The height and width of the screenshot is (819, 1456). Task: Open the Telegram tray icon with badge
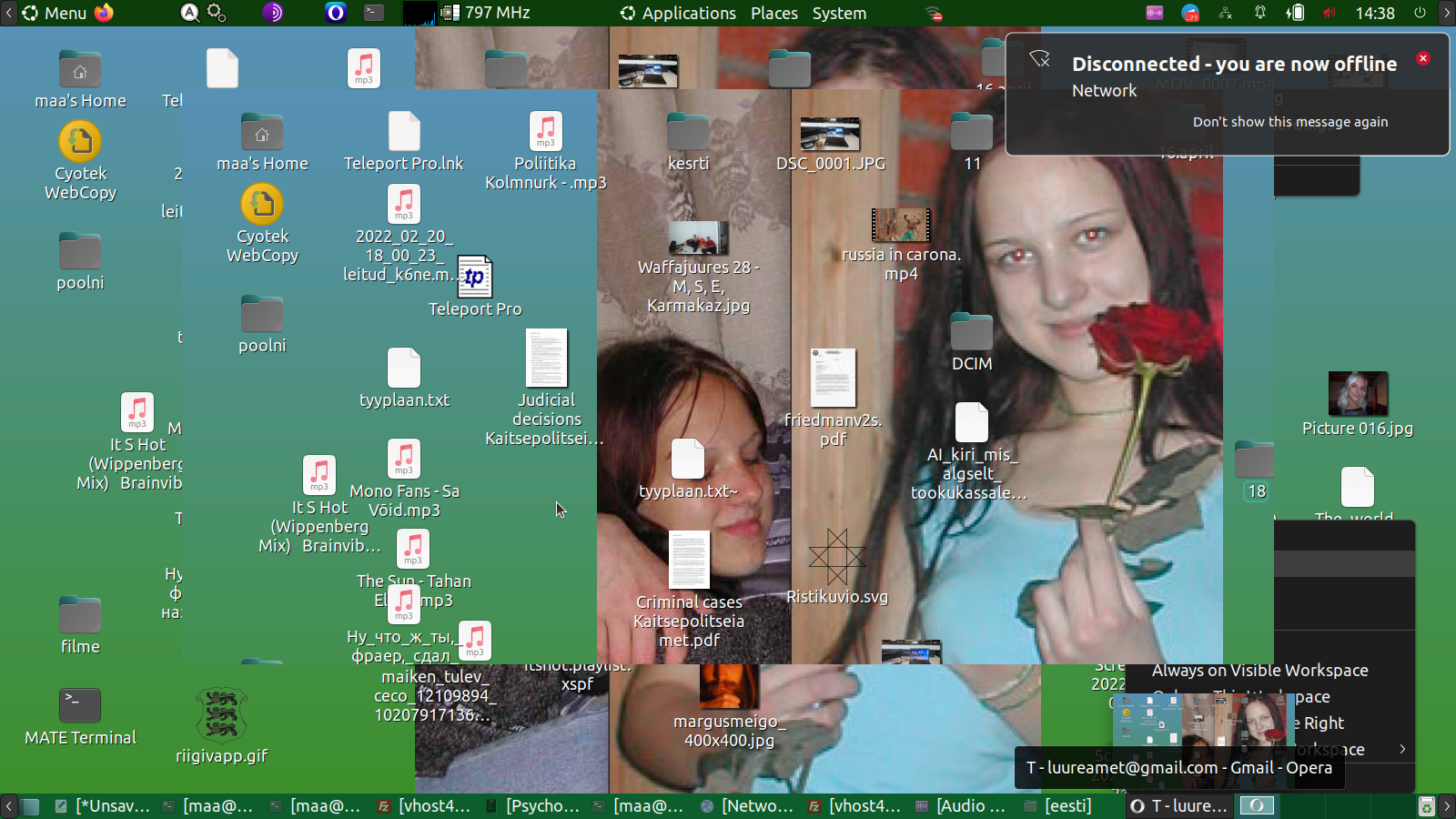(x=1190, y=13)
